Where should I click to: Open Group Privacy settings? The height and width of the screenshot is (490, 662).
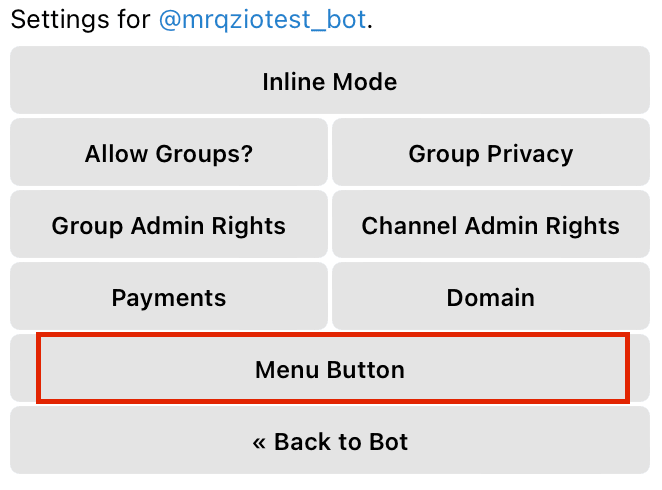491,152
